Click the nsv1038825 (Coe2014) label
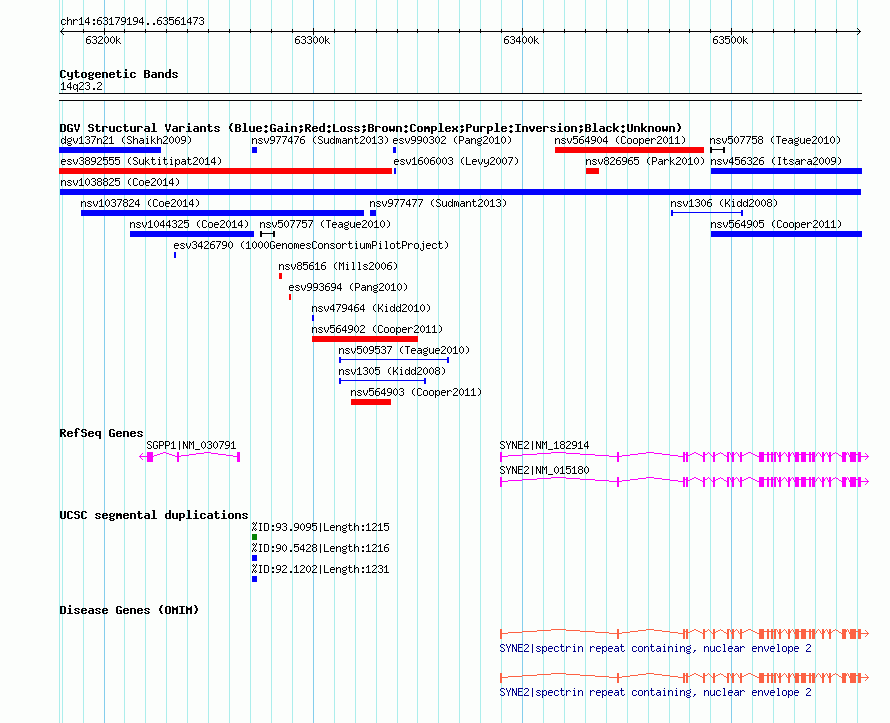The height and width of the screenshot is (723, 890). (120, 182)
